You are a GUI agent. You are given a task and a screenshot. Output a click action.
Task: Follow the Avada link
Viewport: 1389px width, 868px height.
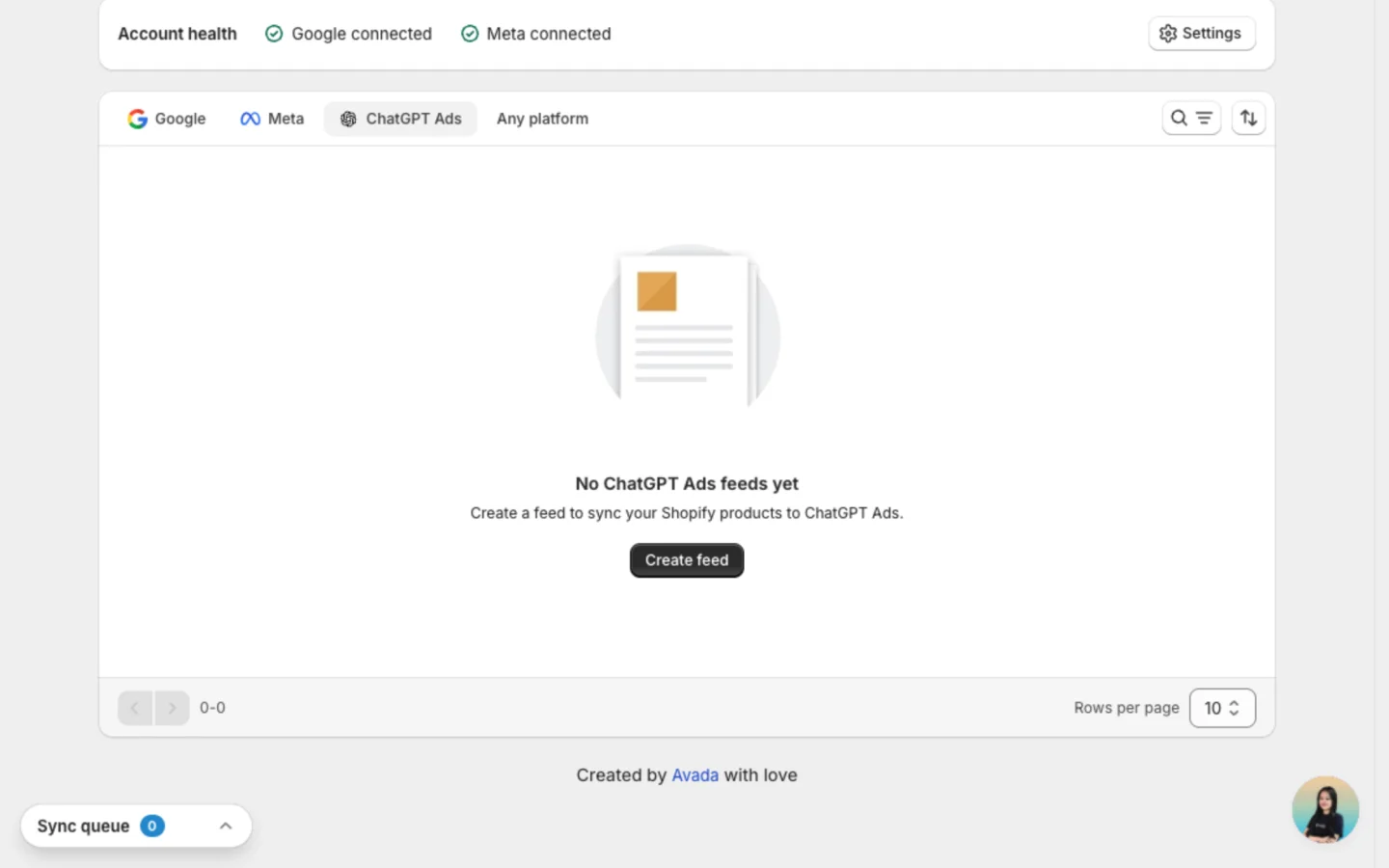tap(694, 775)
